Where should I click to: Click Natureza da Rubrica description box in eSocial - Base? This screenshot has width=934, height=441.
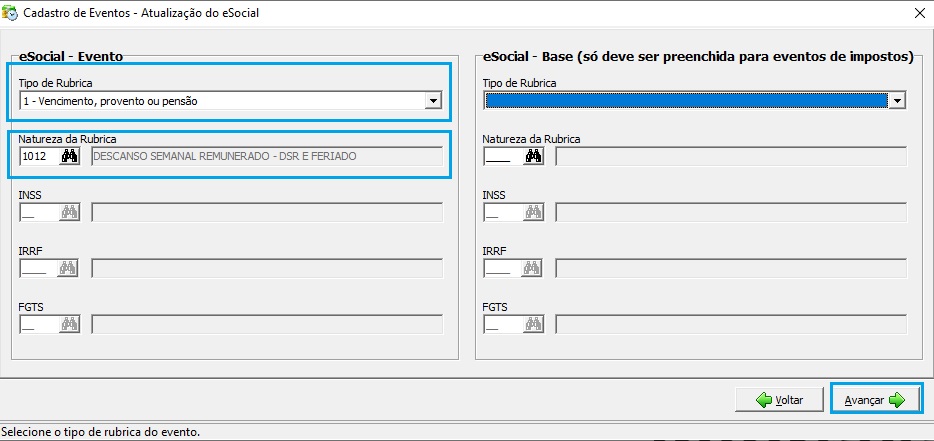(x=731, y=157)
